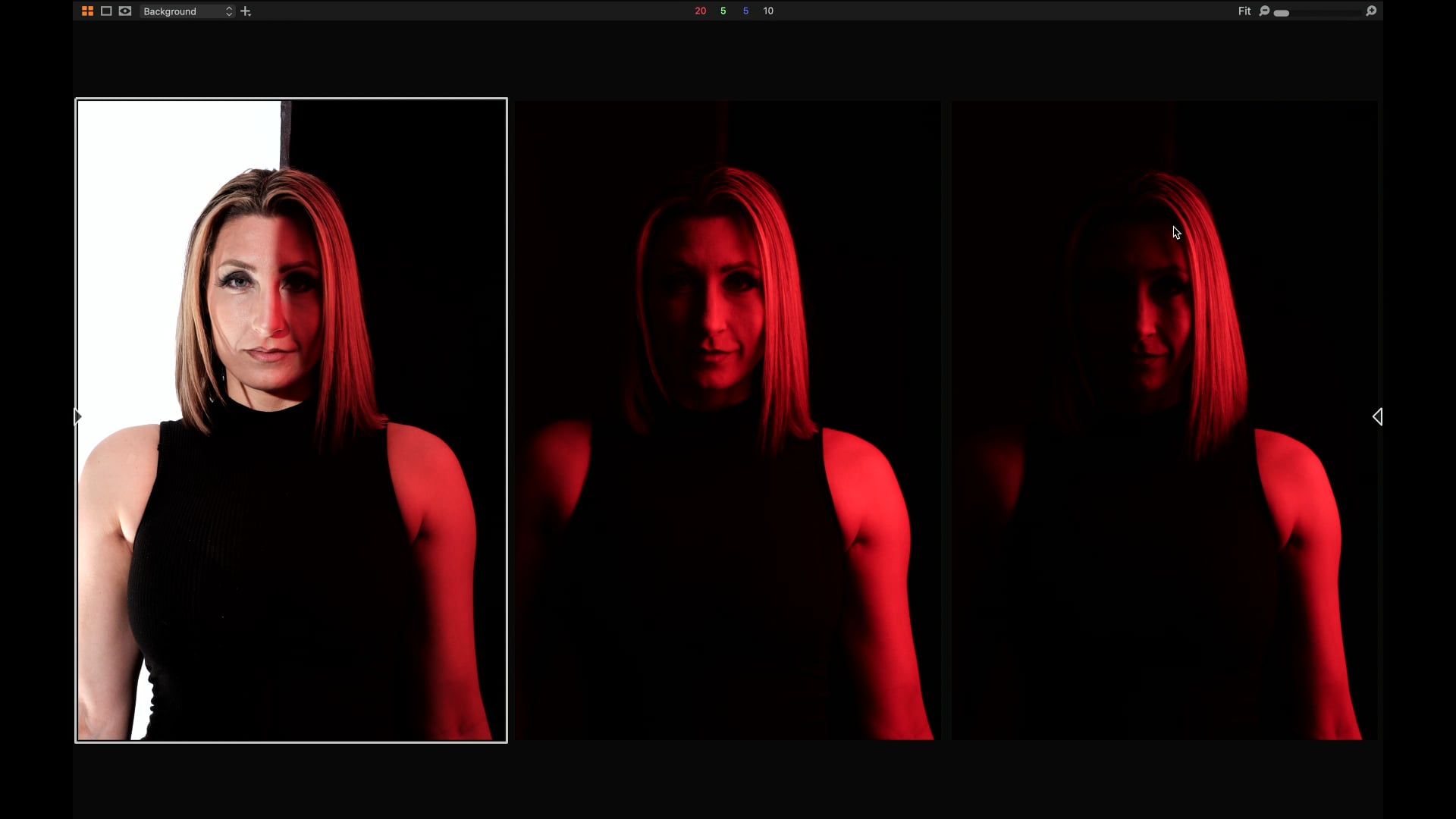
Task: Toggle the proof margin eye icon
Action: coord(125,11)
